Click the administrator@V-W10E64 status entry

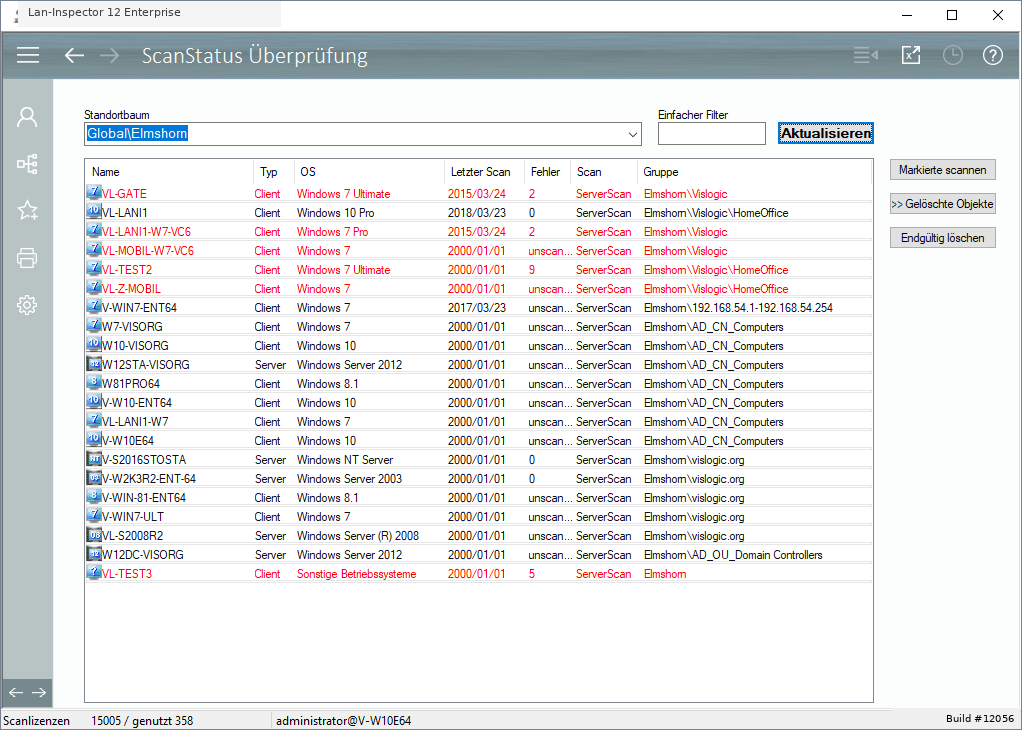(x=343, y=721)
